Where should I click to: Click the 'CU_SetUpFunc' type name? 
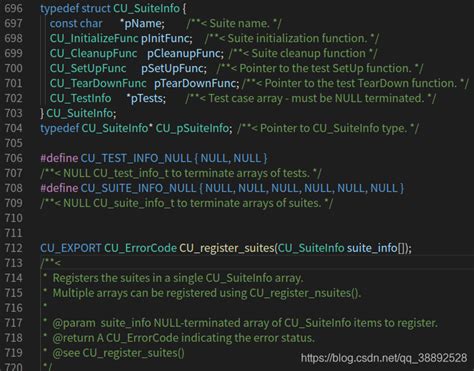tap(88, 68)
